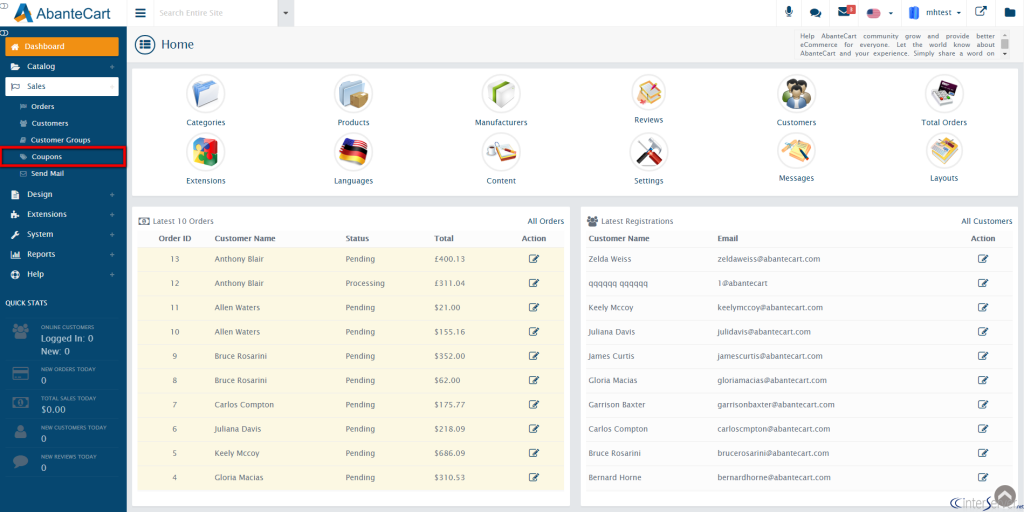Click the microphone voice command icon

[x=789, y=12]
